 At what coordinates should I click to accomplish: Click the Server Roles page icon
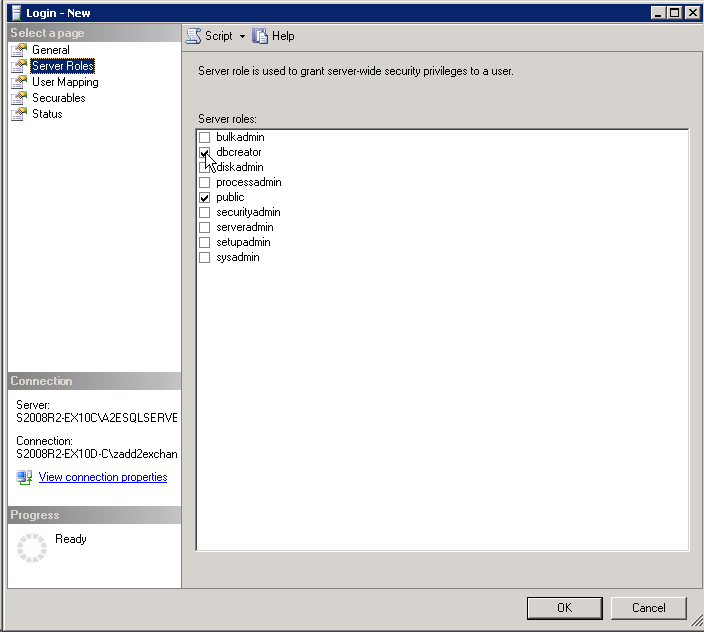19,66
